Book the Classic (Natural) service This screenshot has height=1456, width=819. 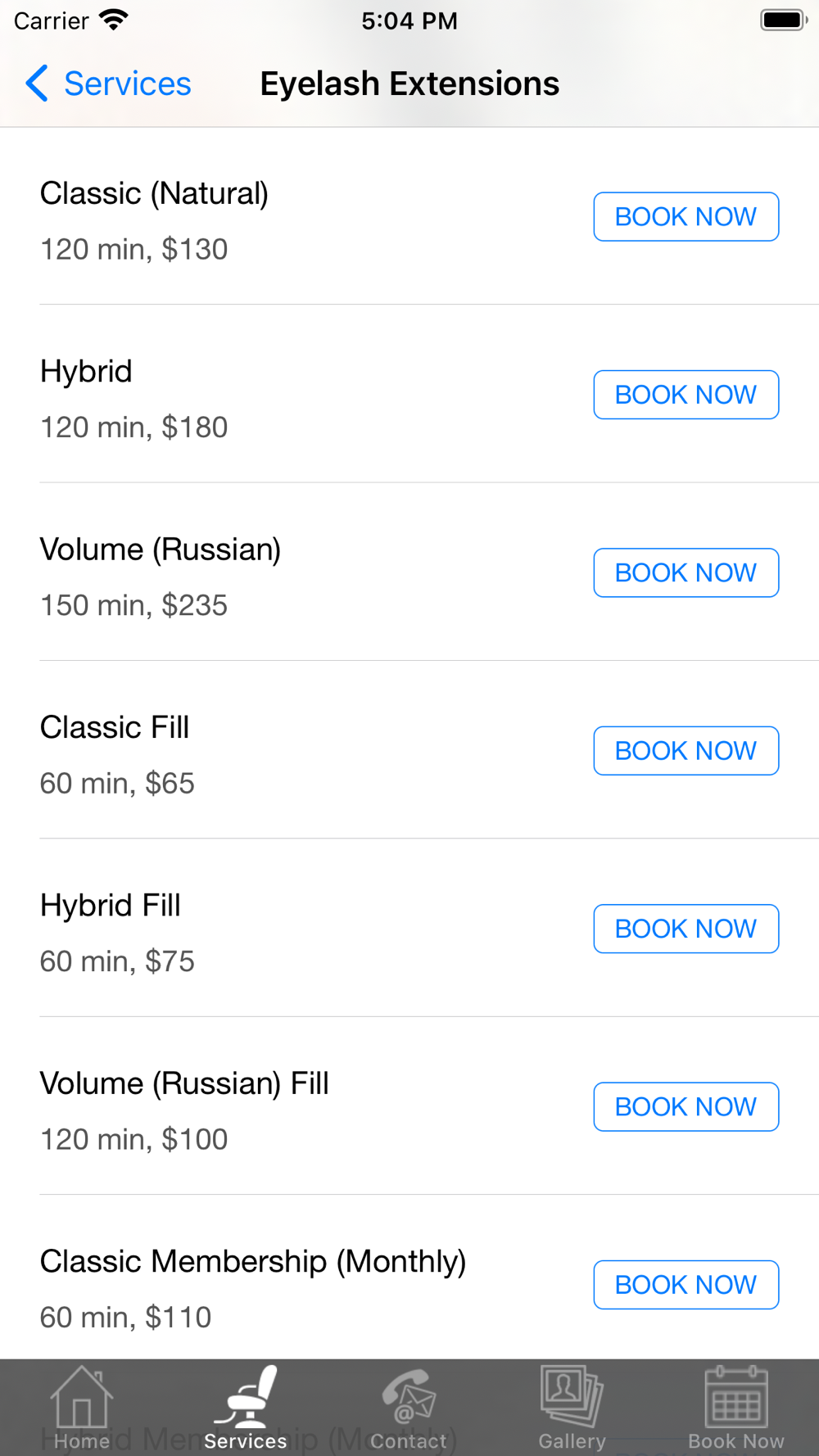(686, 217)
